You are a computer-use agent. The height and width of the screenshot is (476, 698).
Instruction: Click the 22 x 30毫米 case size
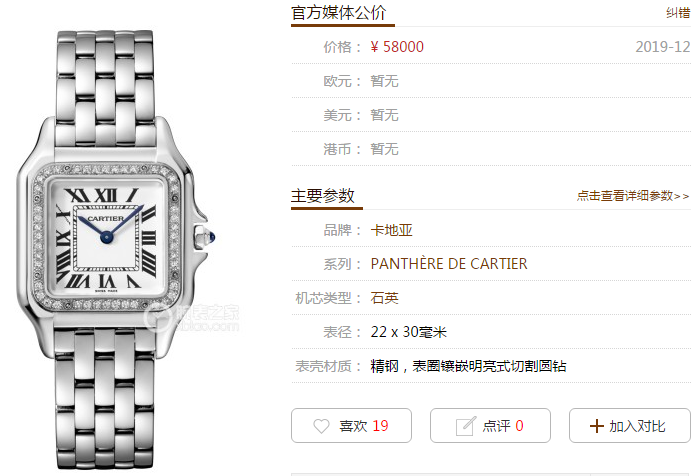tap(409, 332)
